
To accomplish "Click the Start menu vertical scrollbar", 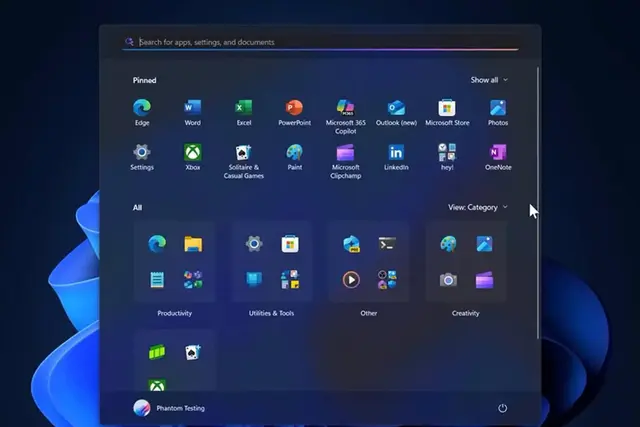I will pos(538,203).
